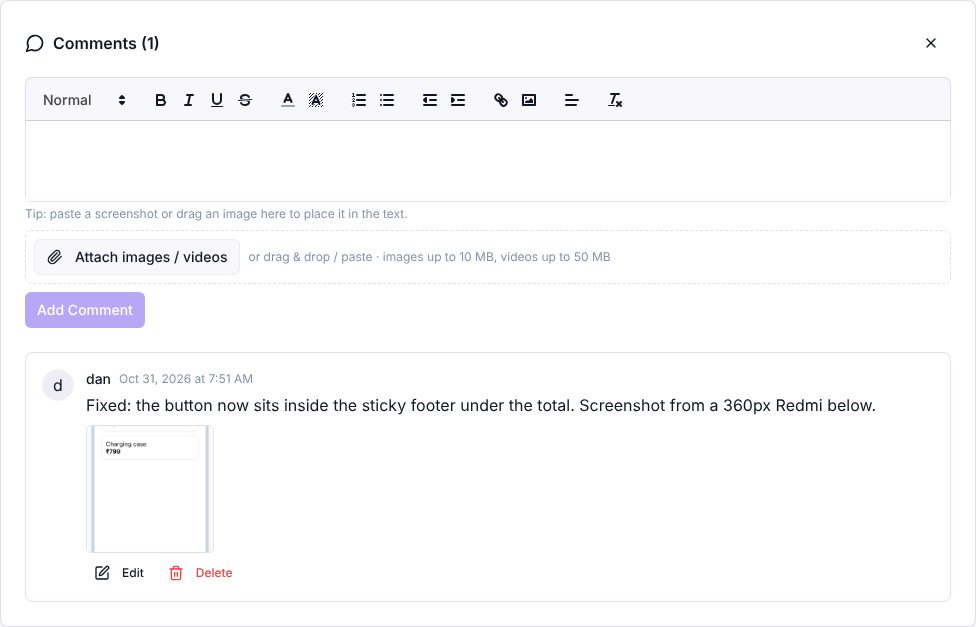This screenshot has width=976, height=627.
Task: Click the upload size limits hint text
Action: pyautogui.click(x=429, y=257)
